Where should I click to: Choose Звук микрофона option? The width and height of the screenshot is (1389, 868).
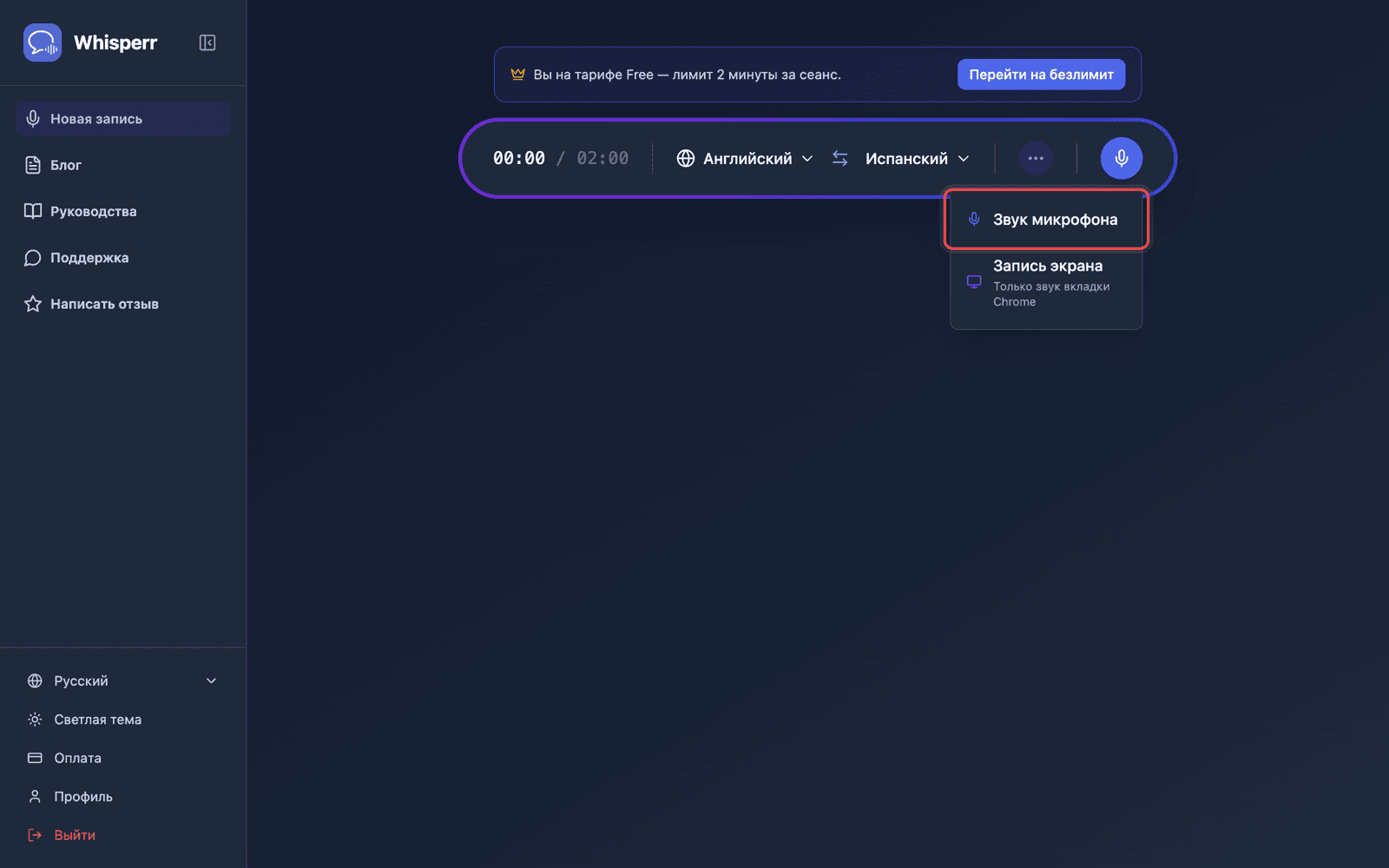point(1046,220)
